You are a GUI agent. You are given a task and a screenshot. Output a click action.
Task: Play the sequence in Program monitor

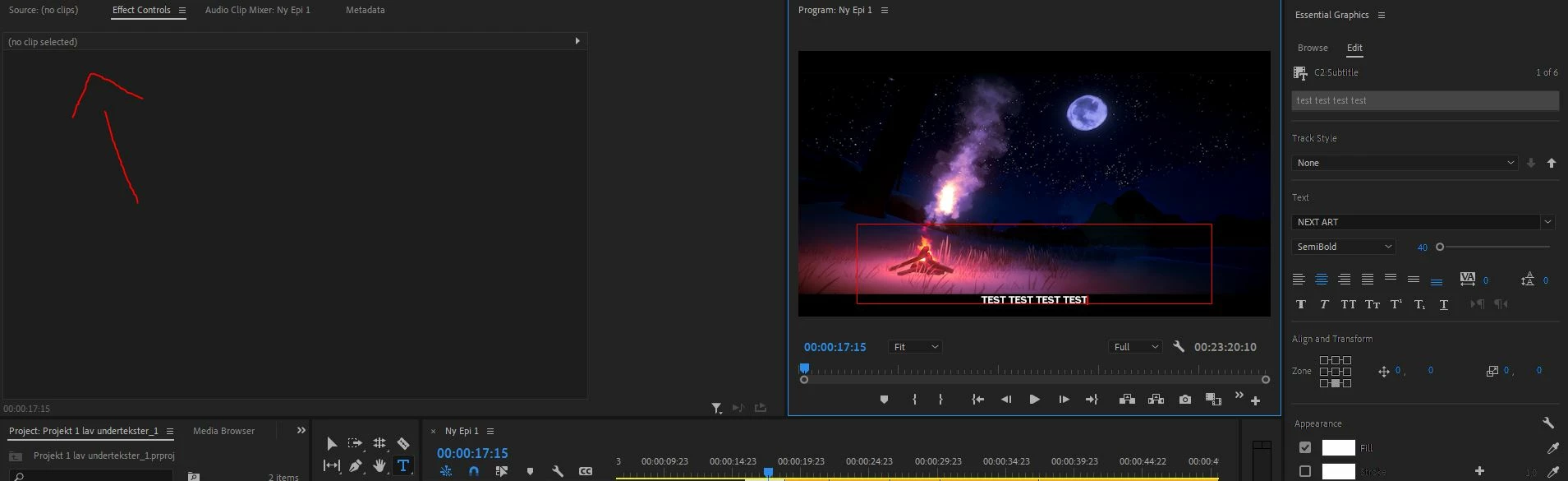click(x=1034, y=400)
